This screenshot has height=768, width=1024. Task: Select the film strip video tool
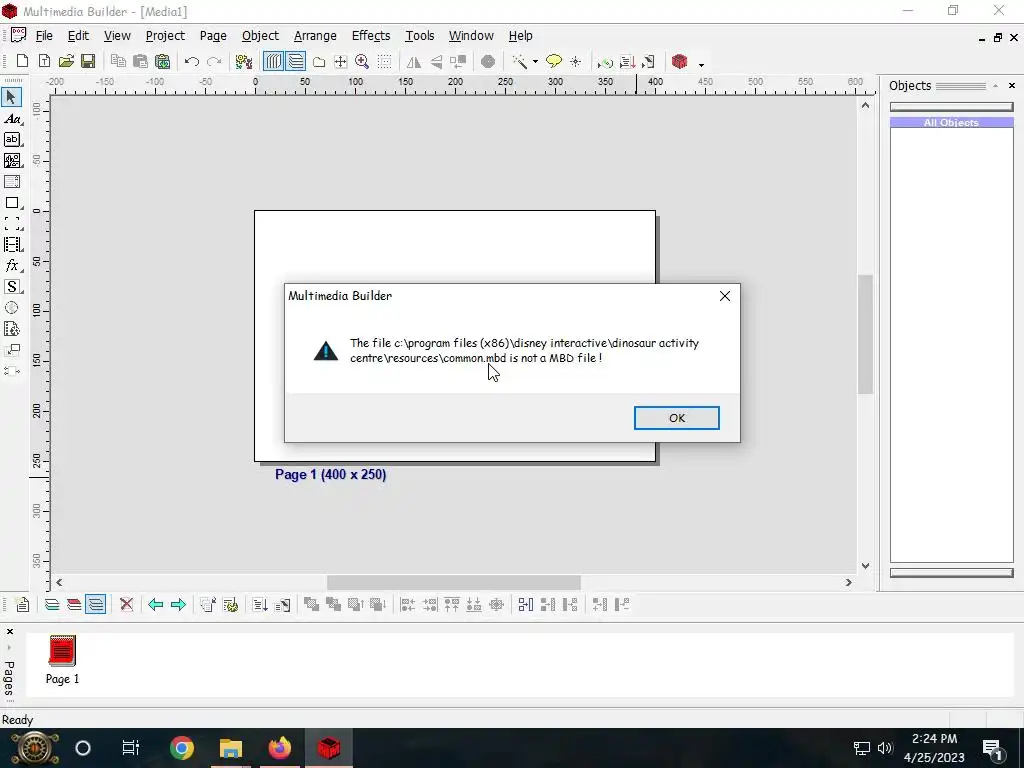click(x=12, y=245)
